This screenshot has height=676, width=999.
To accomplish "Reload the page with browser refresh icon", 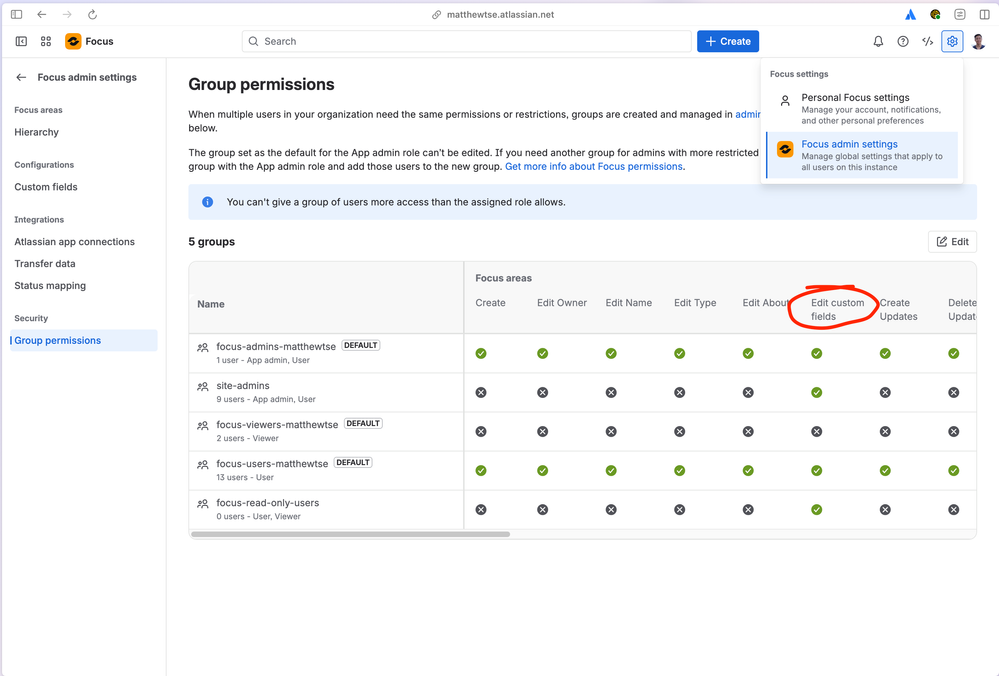I will (x=92, y=14).
